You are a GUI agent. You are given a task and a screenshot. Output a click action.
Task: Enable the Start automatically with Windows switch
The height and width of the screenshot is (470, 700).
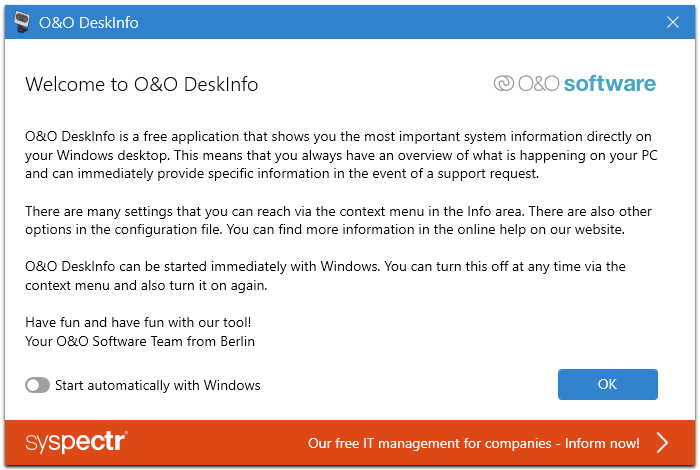click(38, 385)
